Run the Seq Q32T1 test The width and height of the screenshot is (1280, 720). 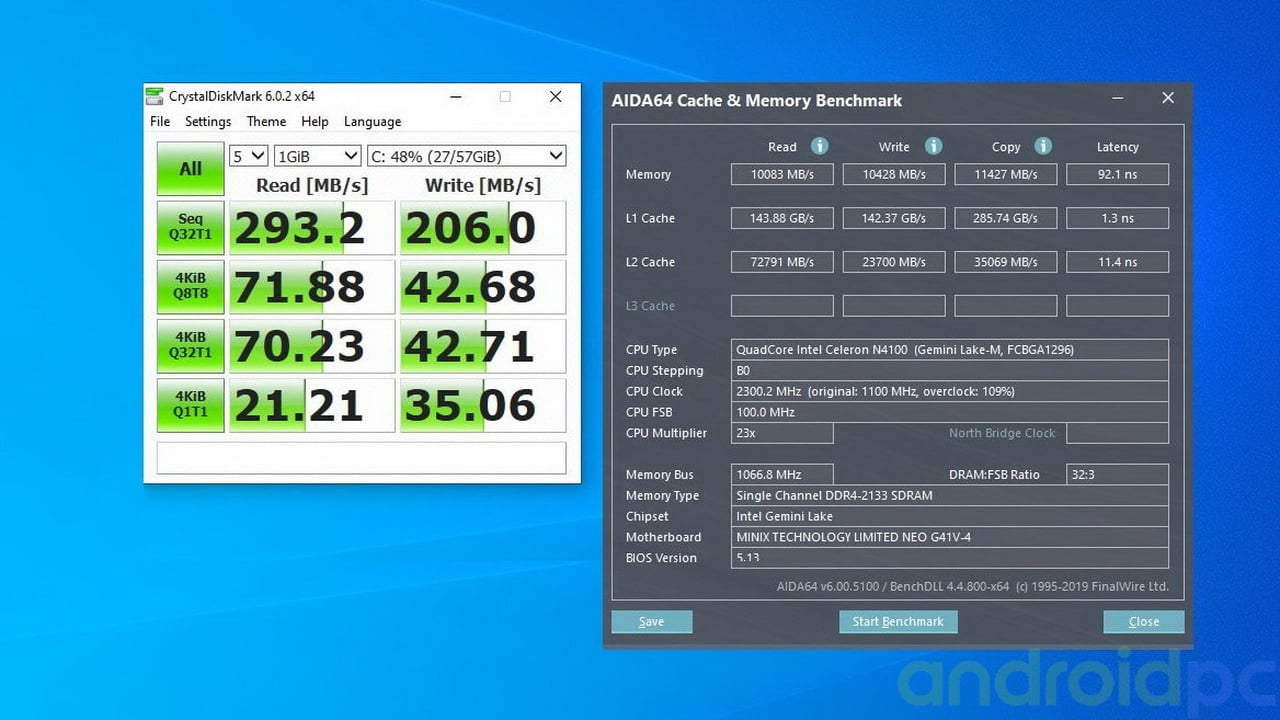(190, 228)
